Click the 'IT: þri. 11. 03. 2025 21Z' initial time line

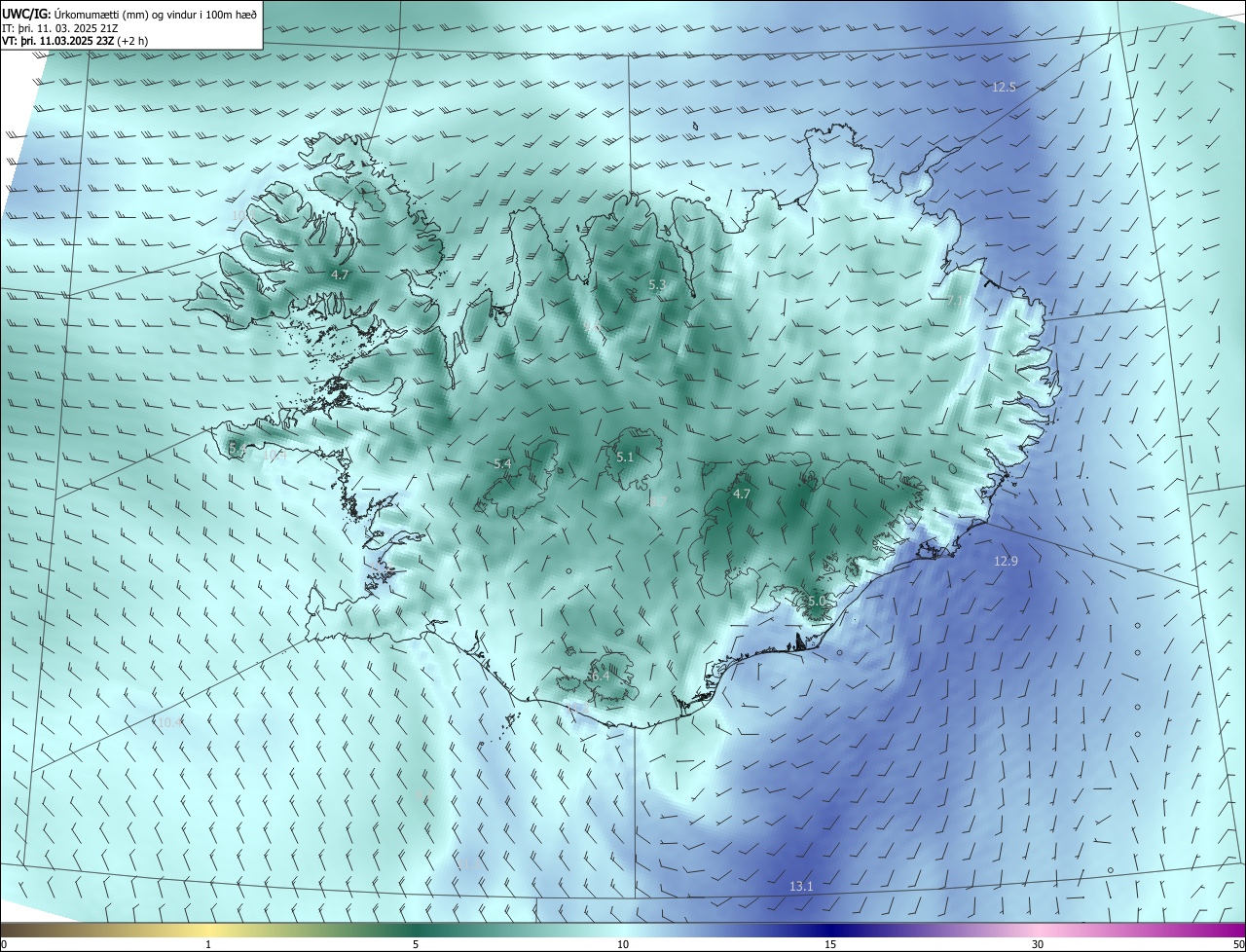point(60,28)
